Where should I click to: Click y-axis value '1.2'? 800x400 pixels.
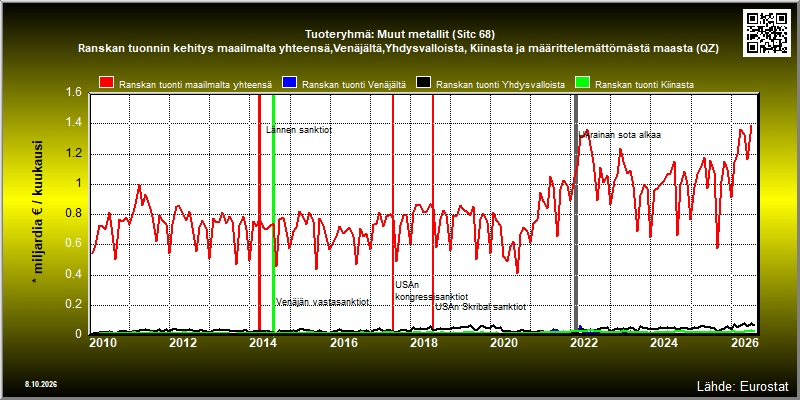[x=74, y=154]
